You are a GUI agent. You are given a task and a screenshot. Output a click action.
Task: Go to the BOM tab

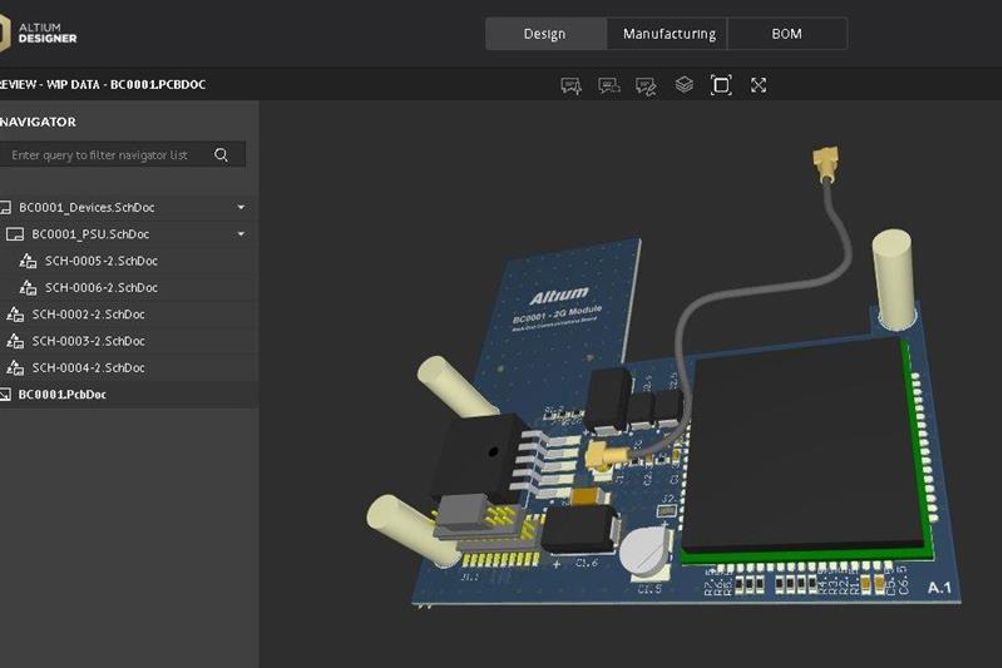tap(787, 34)
